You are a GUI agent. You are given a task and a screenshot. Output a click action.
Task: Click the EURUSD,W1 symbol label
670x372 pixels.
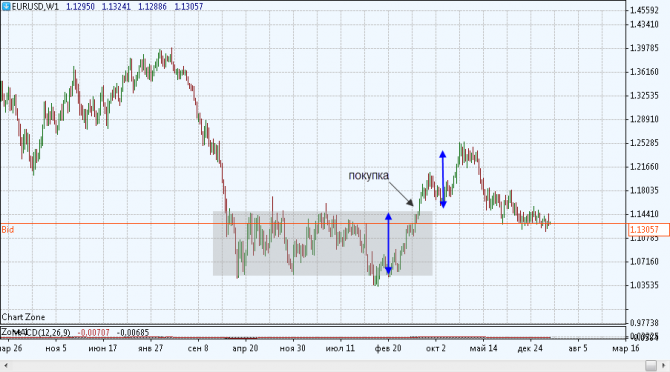tap(35, 6)
